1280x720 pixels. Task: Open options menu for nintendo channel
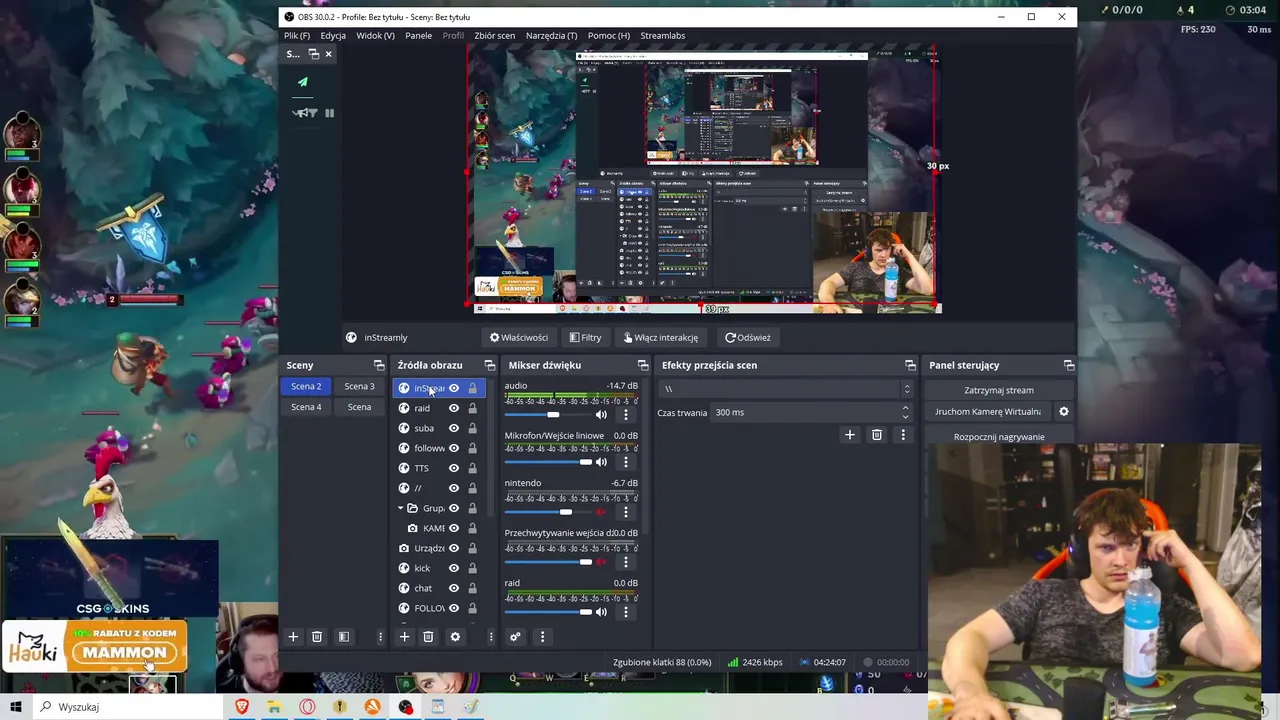[626, 512]
